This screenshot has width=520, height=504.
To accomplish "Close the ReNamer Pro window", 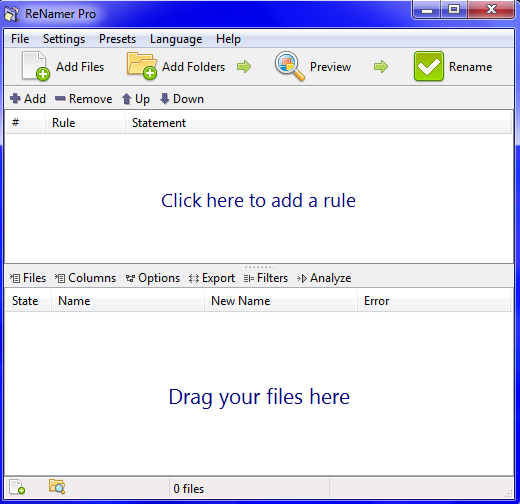I will (x=491, y=10).
